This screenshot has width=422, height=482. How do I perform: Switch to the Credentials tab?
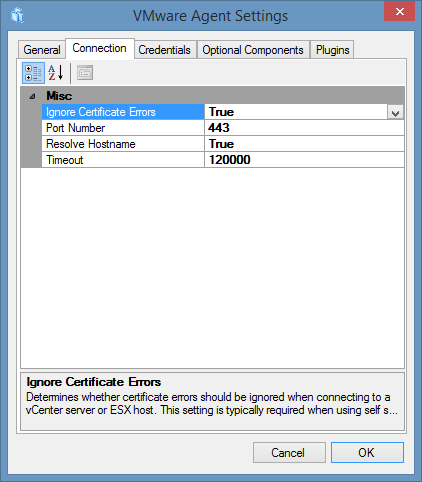pos(164,50)
